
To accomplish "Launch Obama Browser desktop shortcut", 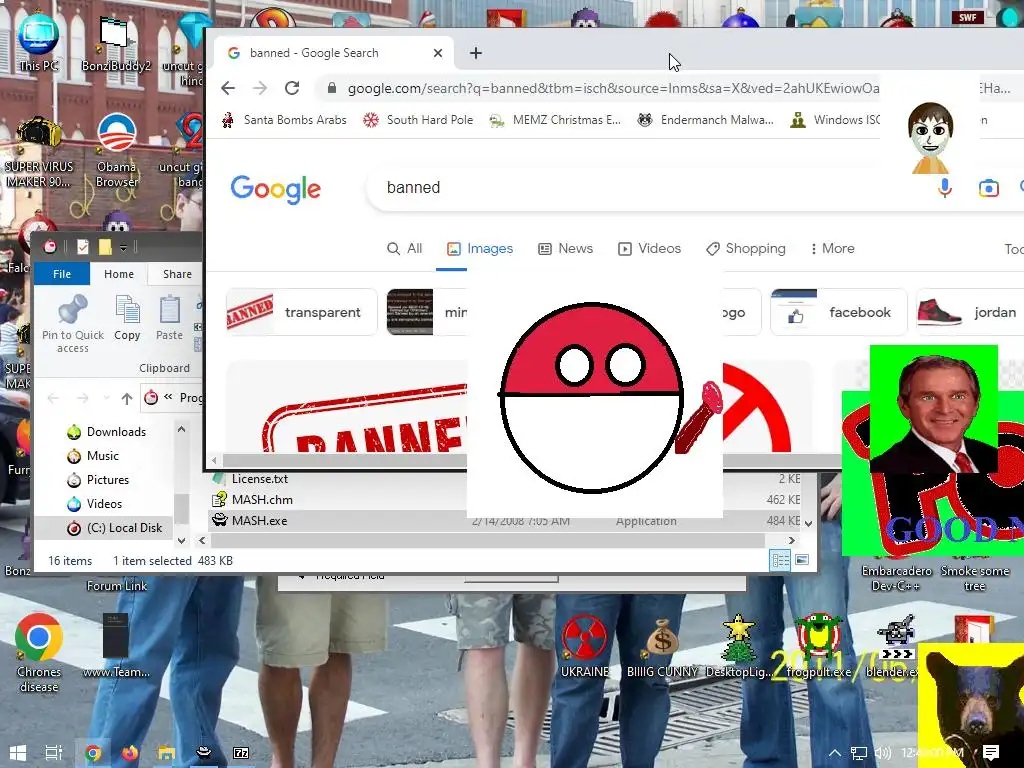I will pos(117,150).
